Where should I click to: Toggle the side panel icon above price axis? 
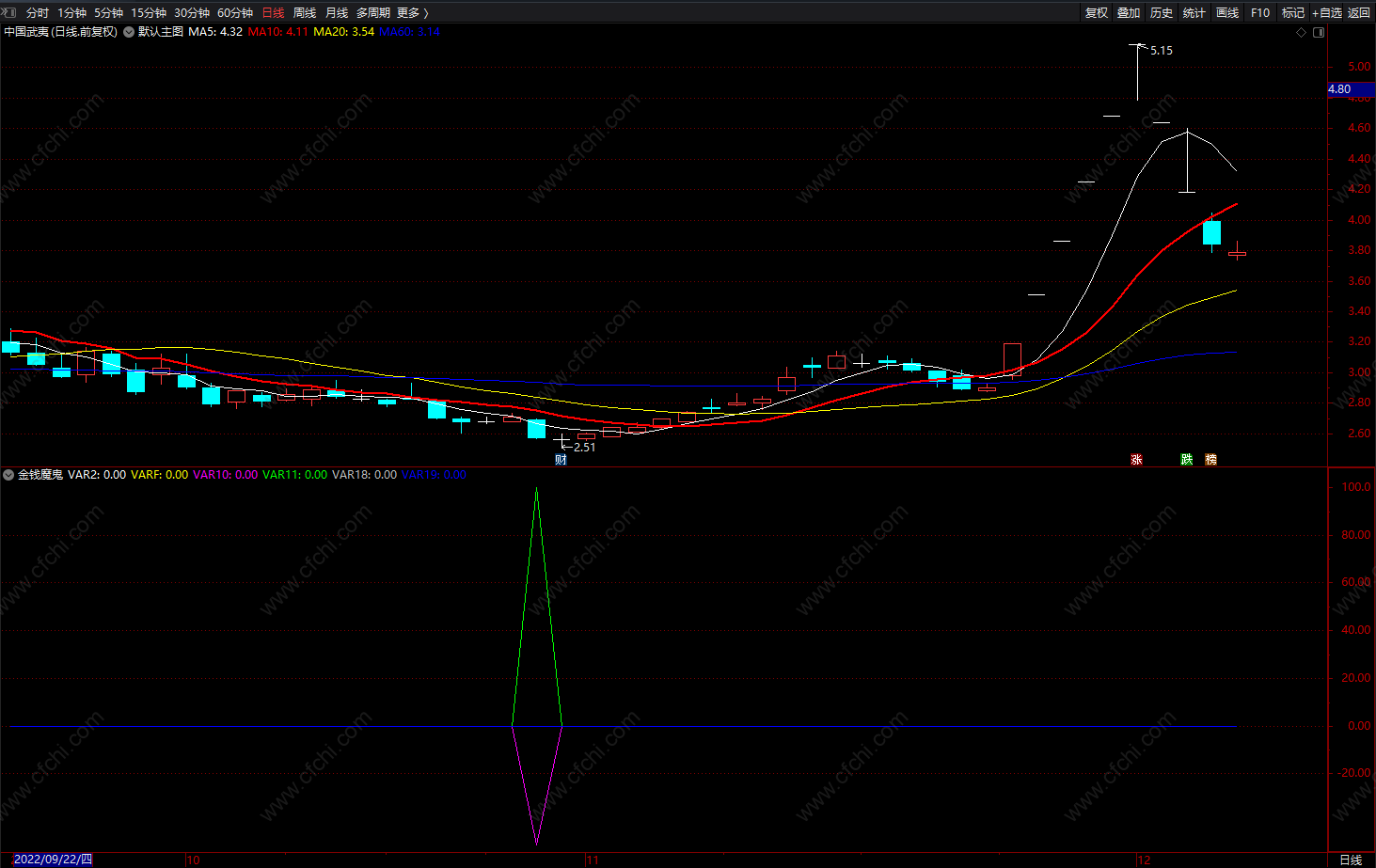(1319, 32)
